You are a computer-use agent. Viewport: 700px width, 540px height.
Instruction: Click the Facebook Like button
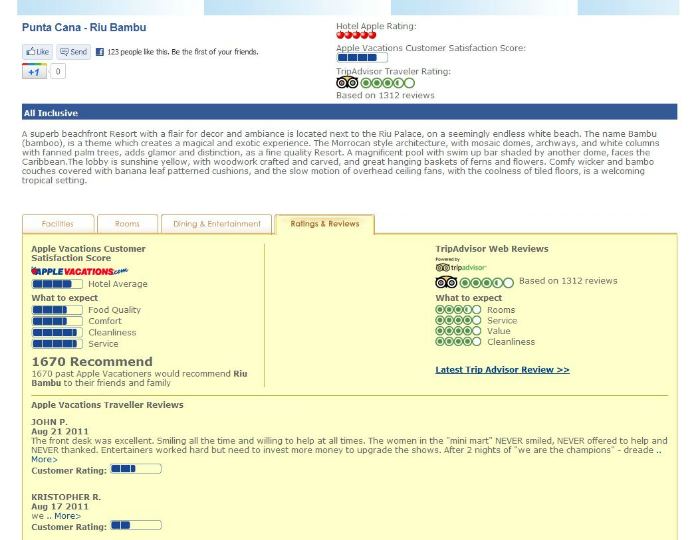pos(38,52)
